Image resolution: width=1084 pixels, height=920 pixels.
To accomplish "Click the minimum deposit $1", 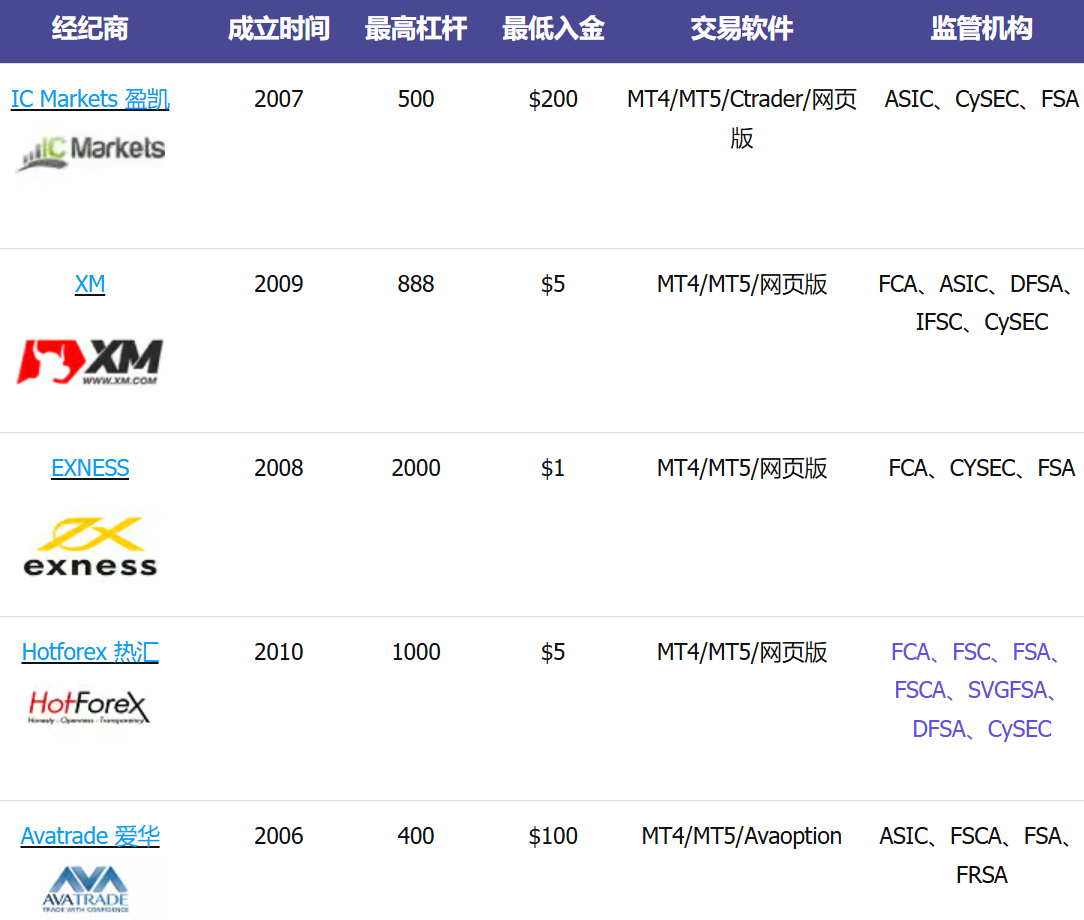I will tap(553, 468).
